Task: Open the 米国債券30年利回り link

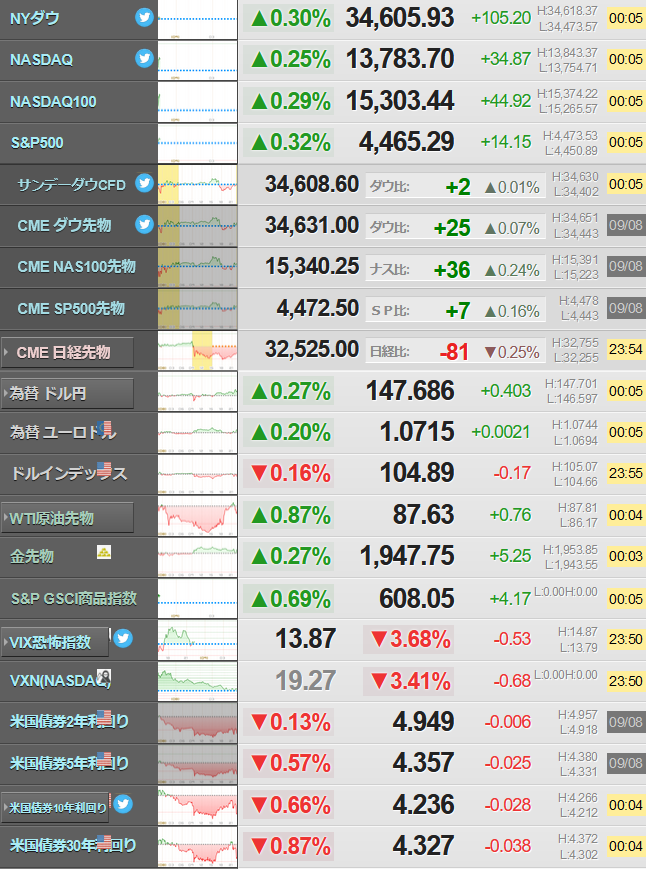Action: click(73, 845)
